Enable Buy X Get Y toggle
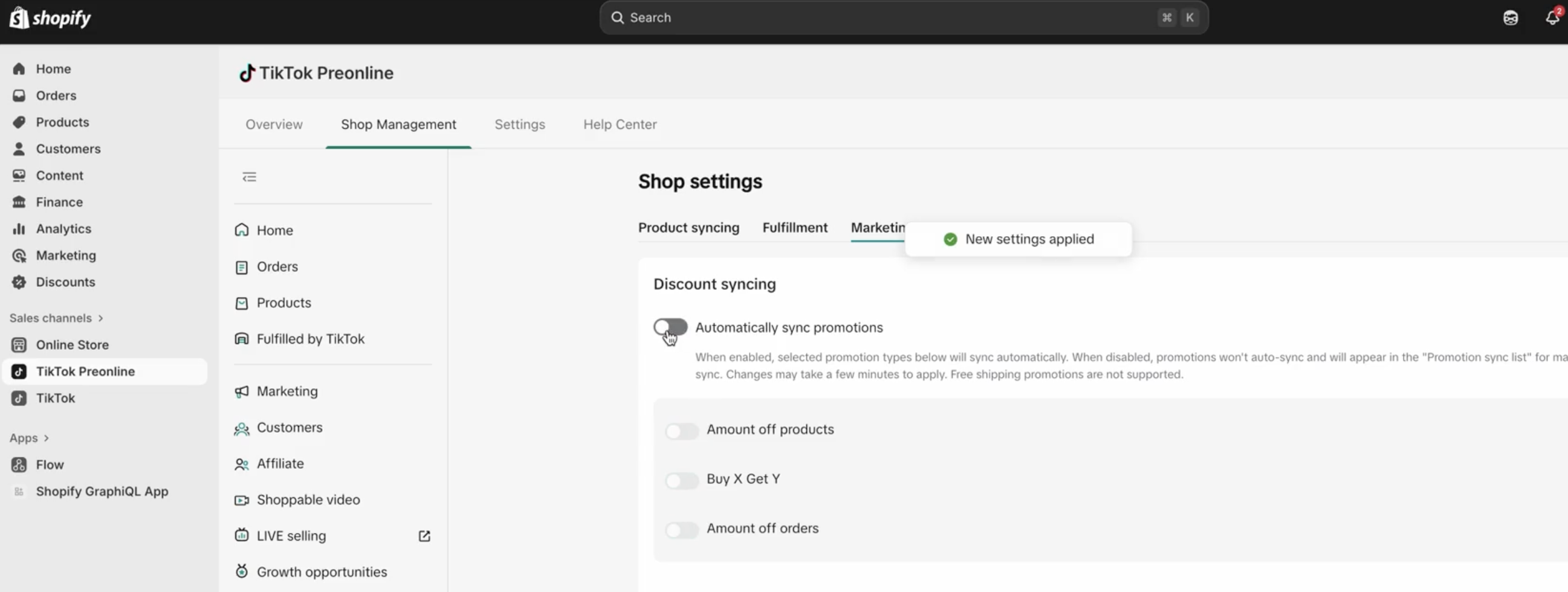The image size is (1568, 592). 681,480
